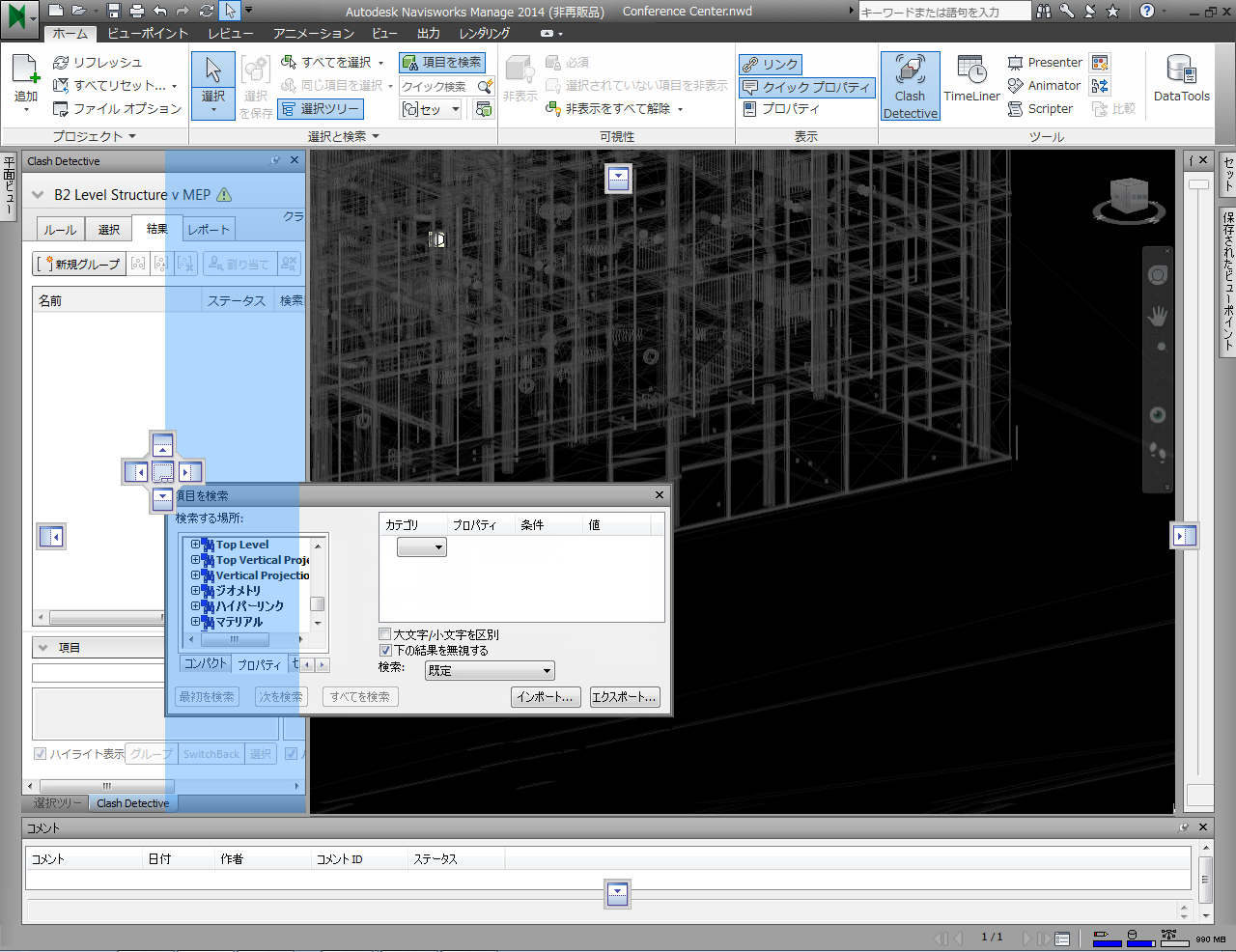
Task: Expand the Top Level tree node
Action: [x=195, y=545]
